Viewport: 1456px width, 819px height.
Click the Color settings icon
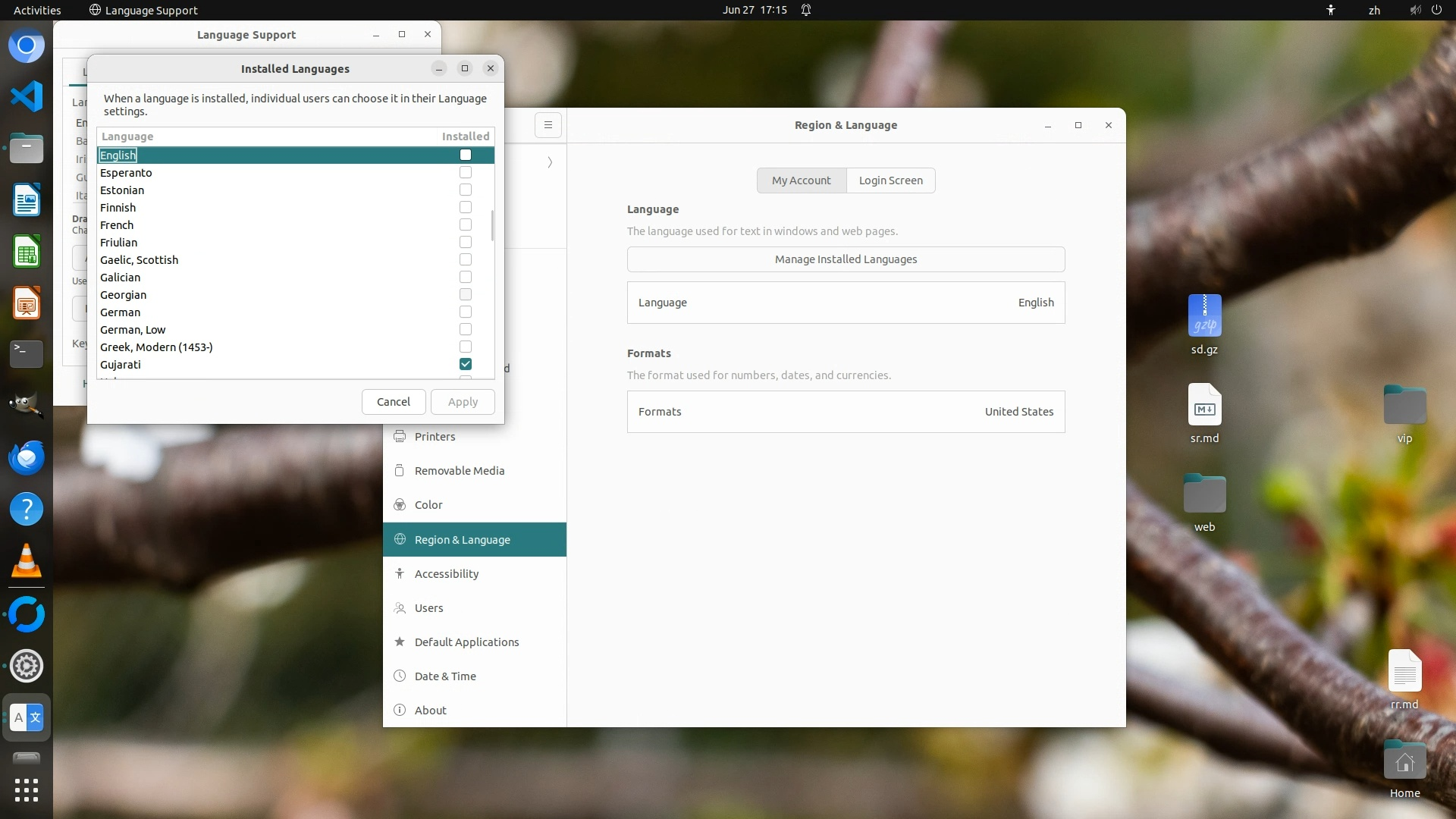[400, 504]
